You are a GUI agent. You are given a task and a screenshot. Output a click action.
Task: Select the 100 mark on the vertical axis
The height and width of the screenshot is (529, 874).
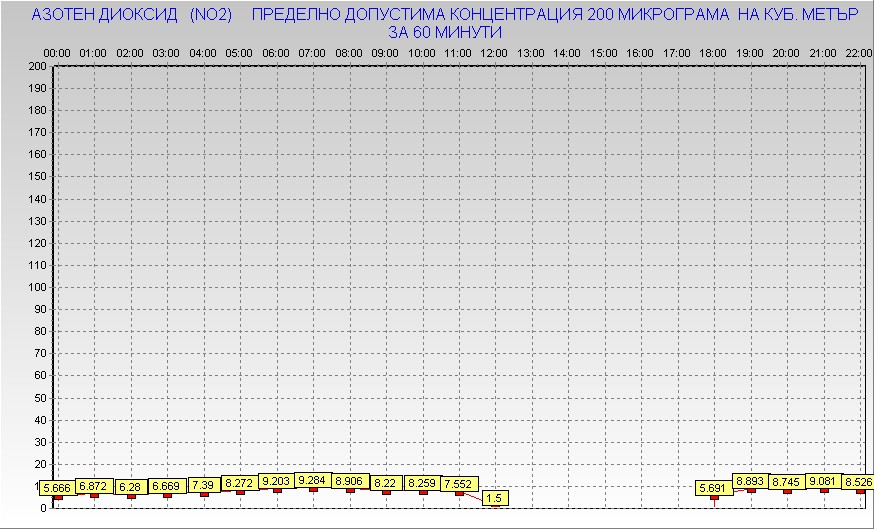tap(37, 287)
